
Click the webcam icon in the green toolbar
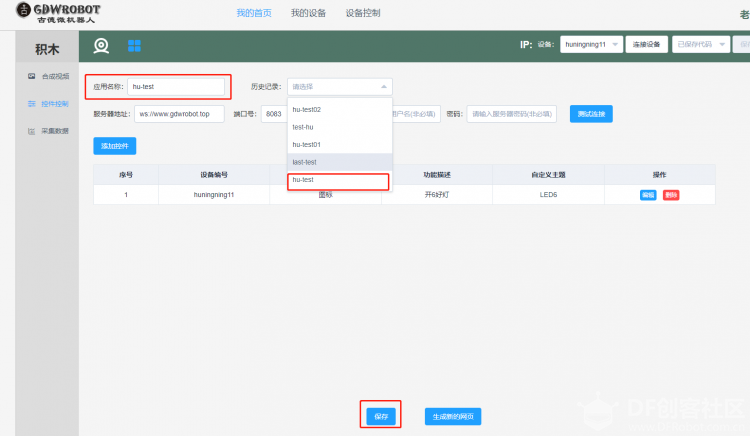pyautogui.click(x=101, y=46)
